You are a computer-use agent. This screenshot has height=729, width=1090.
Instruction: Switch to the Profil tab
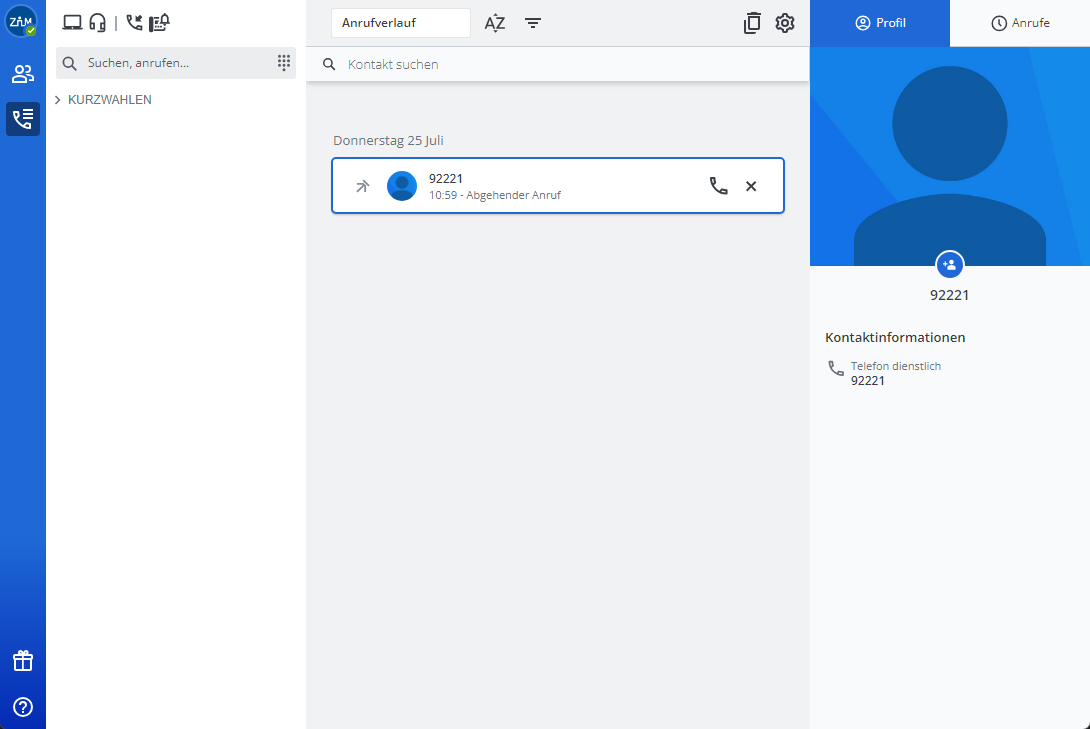coord(880,23)
